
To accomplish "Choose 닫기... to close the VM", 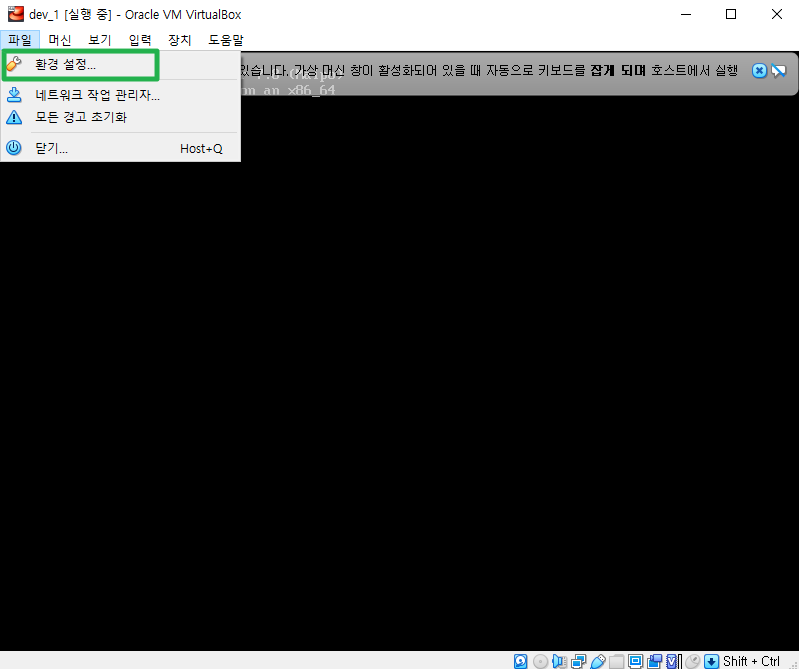I will point(120,148).
